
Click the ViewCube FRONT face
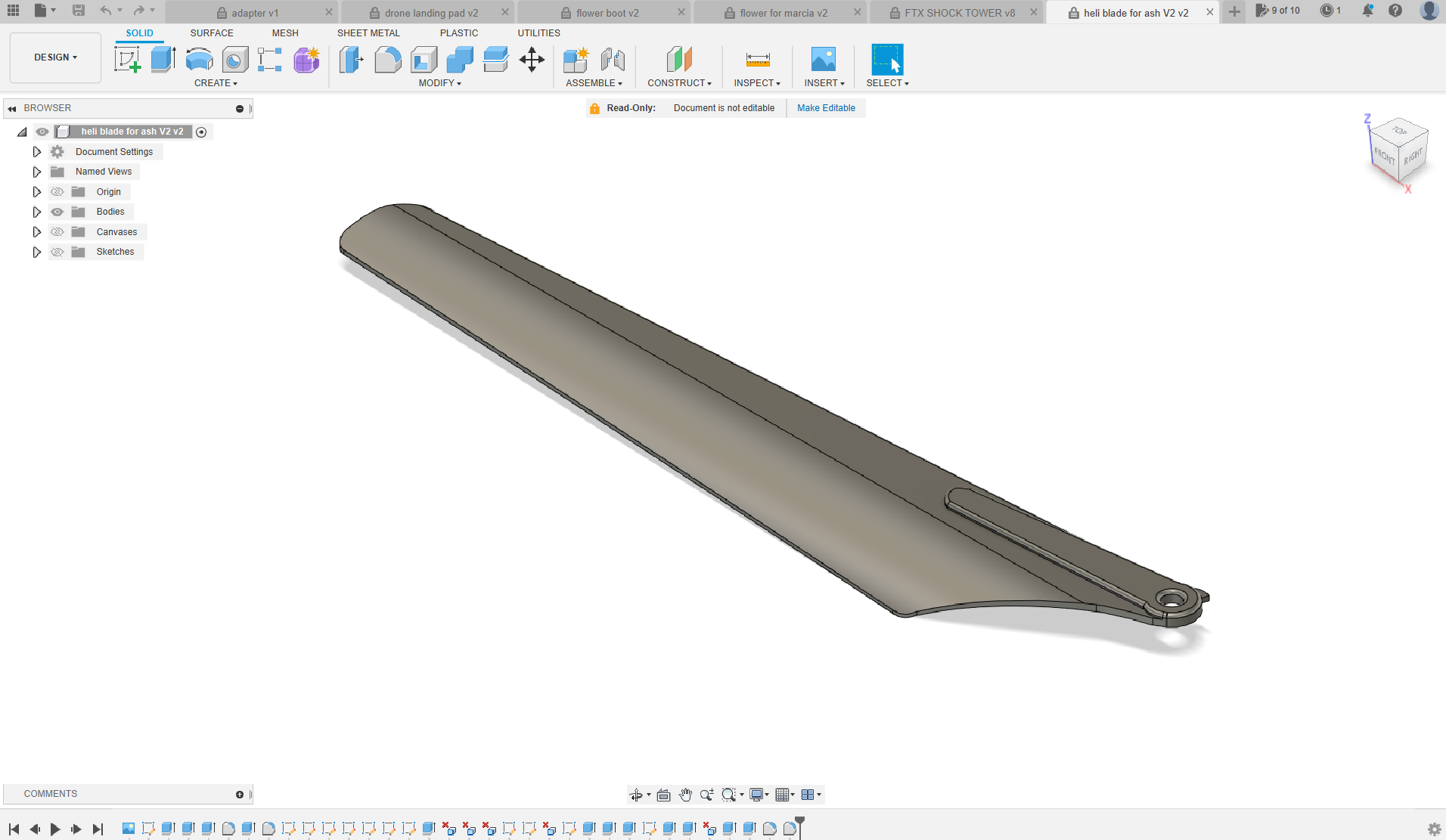pyautogui.click(x=1384, y=157)
